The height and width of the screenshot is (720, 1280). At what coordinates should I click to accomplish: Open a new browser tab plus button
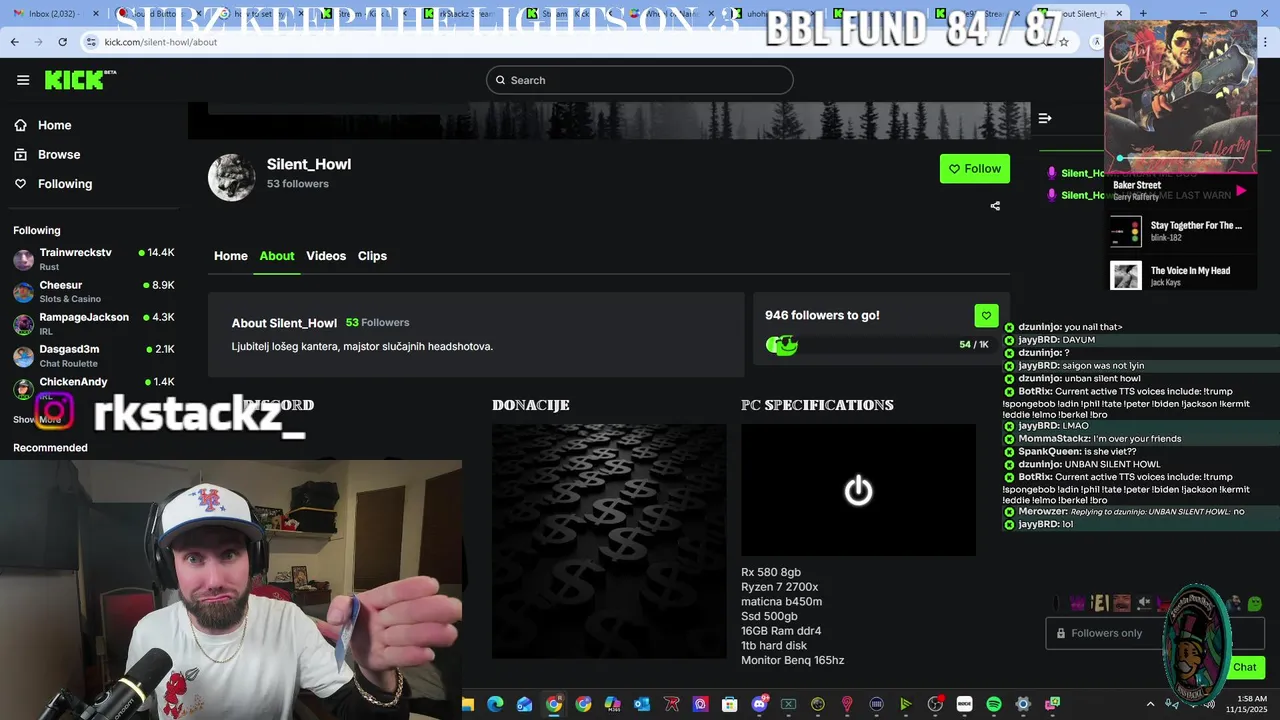click(x=1143, y=13)
